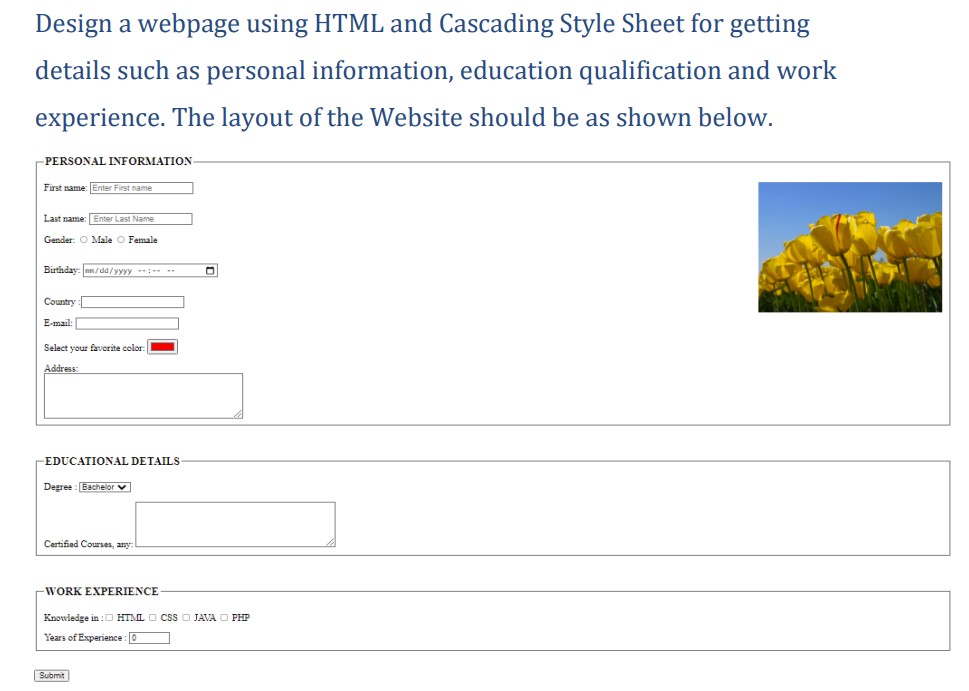Check the JAVA knowledge checkbox

pyautogui.click(x=186, y=617)
